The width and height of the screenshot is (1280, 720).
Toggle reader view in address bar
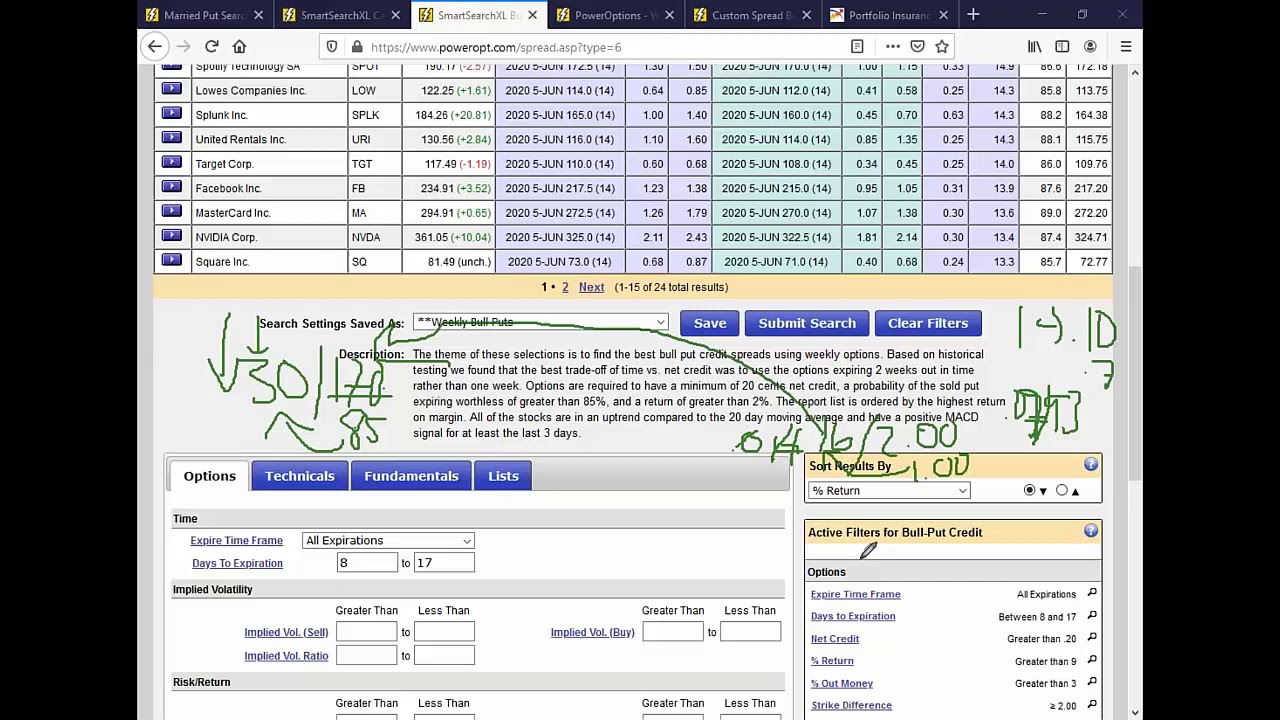tap(857, 46)
